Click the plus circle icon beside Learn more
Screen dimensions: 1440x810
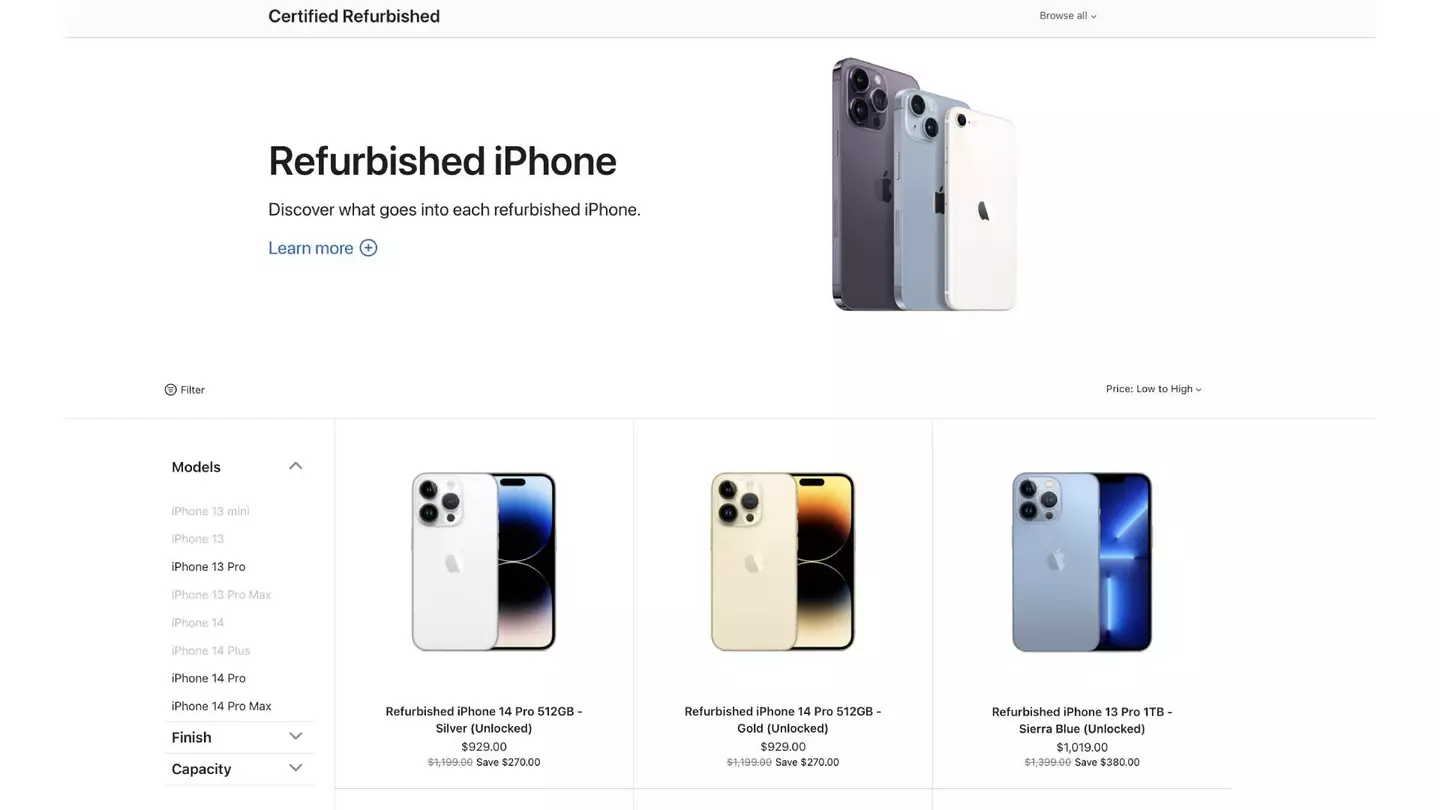tap(368, 248)
